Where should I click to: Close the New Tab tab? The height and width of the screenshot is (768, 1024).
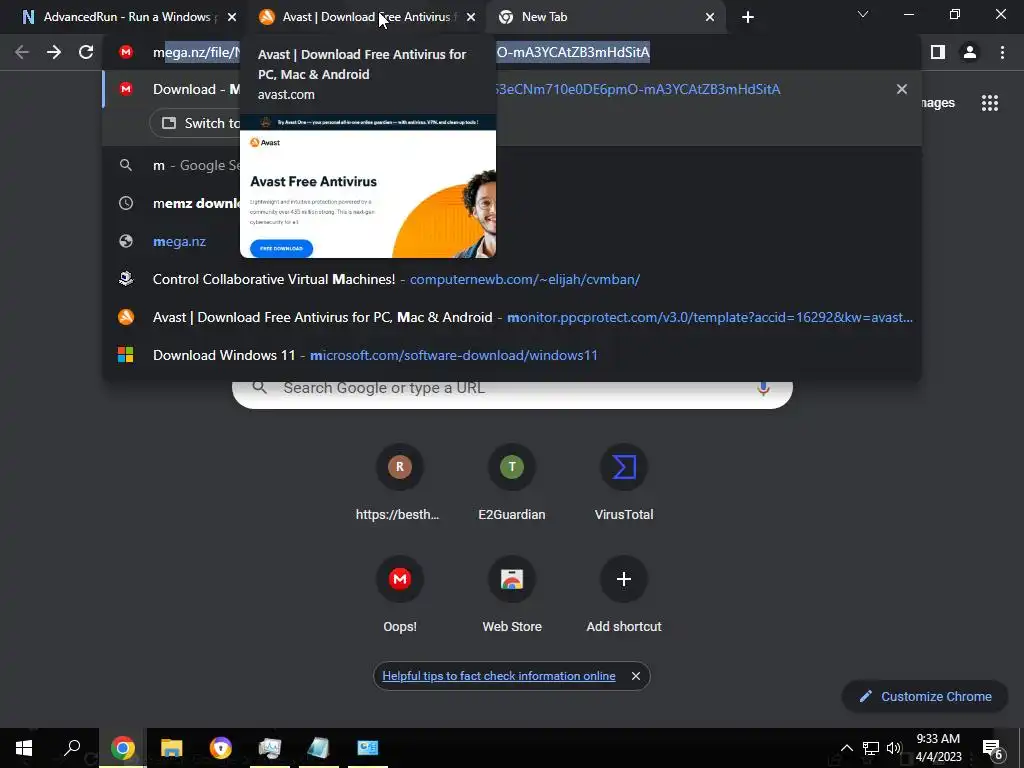710,17
